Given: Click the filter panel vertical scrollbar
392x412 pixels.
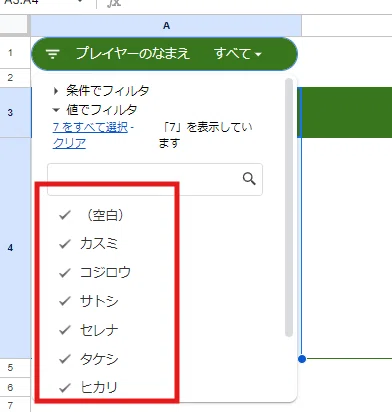Looking at the screenshot, I should (x=289, y=207).
